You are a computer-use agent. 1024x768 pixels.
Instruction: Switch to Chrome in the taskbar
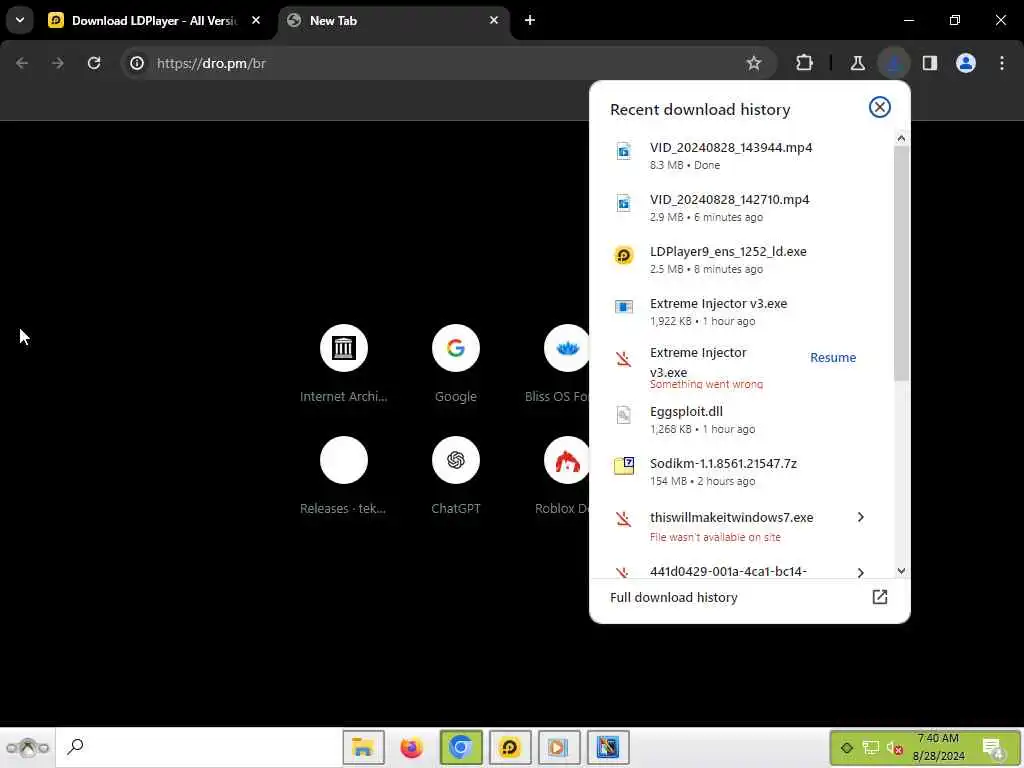461,747
